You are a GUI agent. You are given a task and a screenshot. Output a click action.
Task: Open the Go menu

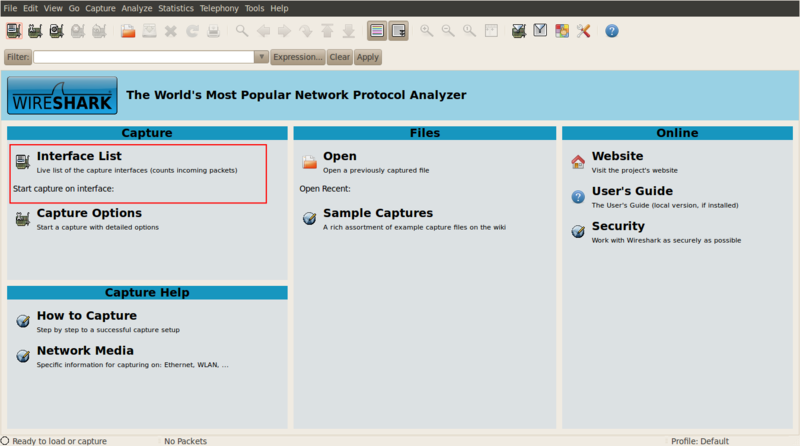point(74,8)
